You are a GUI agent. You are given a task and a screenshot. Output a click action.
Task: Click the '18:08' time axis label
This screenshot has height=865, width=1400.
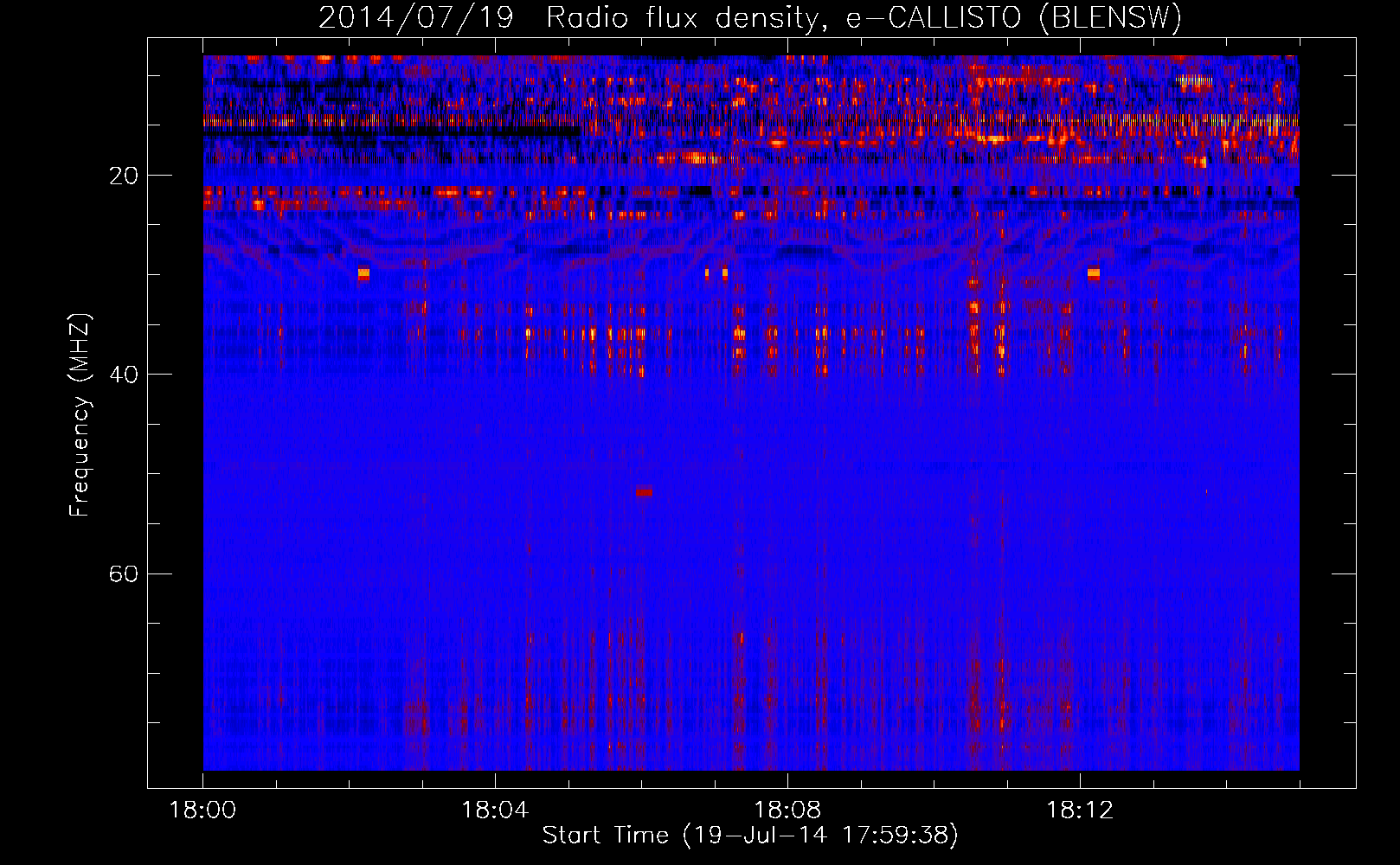[787, 811]
